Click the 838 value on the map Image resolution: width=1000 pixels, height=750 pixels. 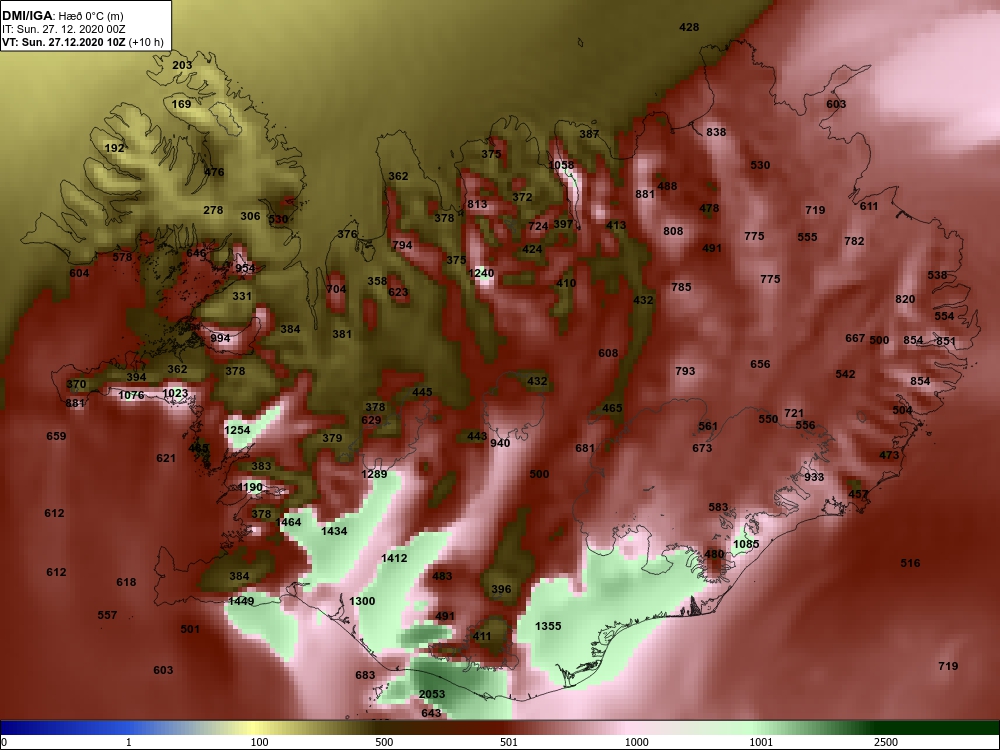716,132
